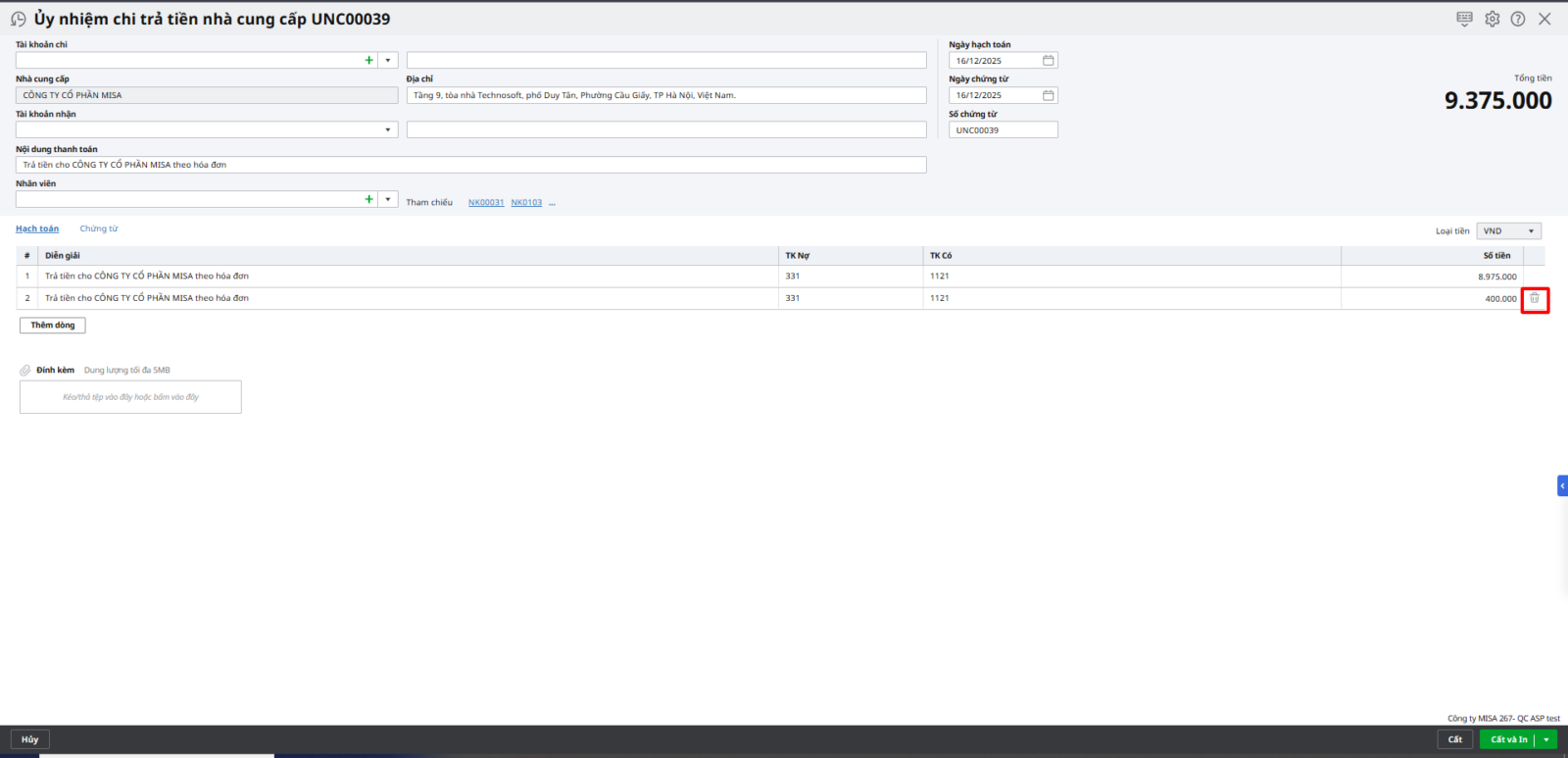
Task: Open calendar picker for Ngày chứng từ
Action: pos(1048,95)
